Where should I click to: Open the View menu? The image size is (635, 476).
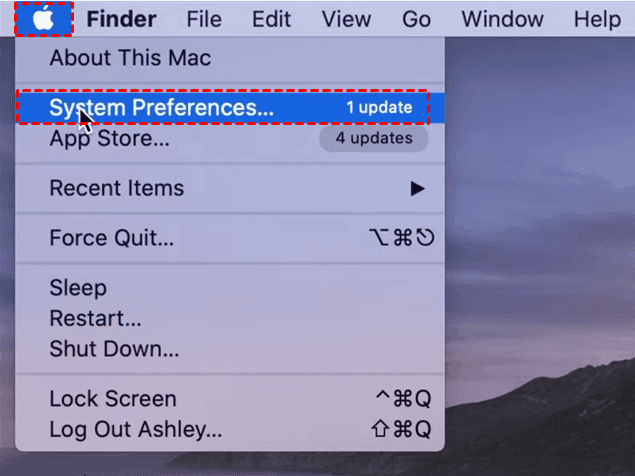pyautogui.click(x=345, y=19)
